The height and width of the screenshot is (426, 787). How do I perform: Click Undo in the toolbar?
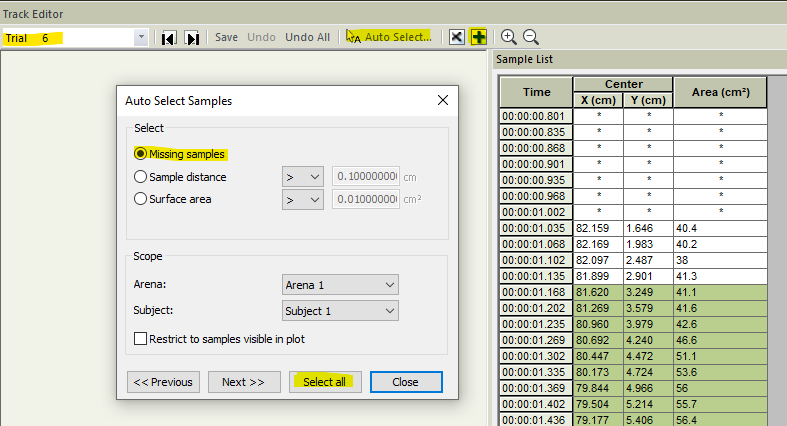tap(261, 37)
